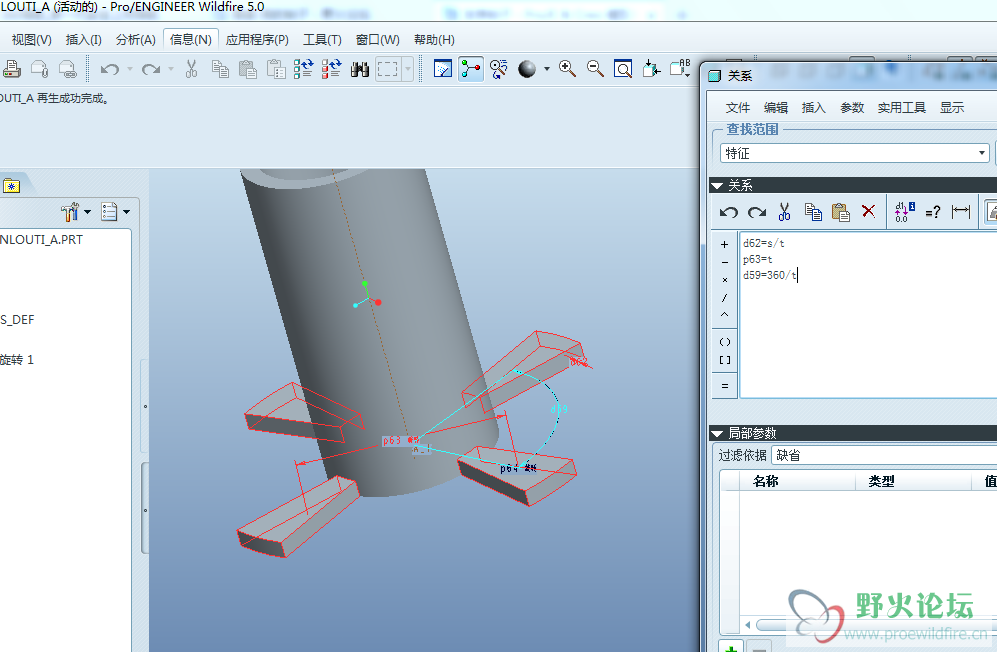The width and height of the screenshot is (997, 652).
Task: Click the Cut scissors in main toolbar
Action: point(191,69)
